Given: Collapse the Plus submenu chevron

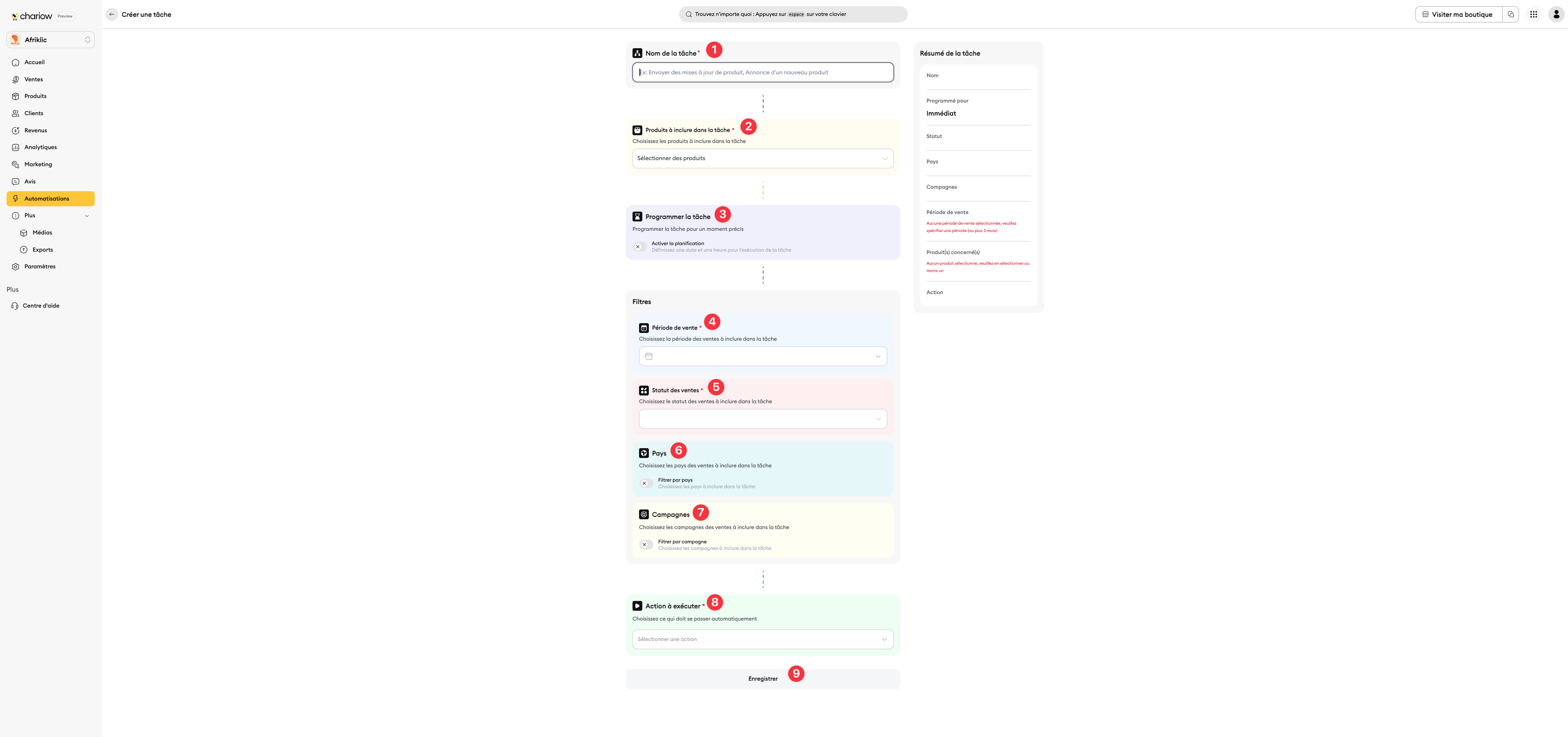Looking at the screenshot, I should click(87, 216).
